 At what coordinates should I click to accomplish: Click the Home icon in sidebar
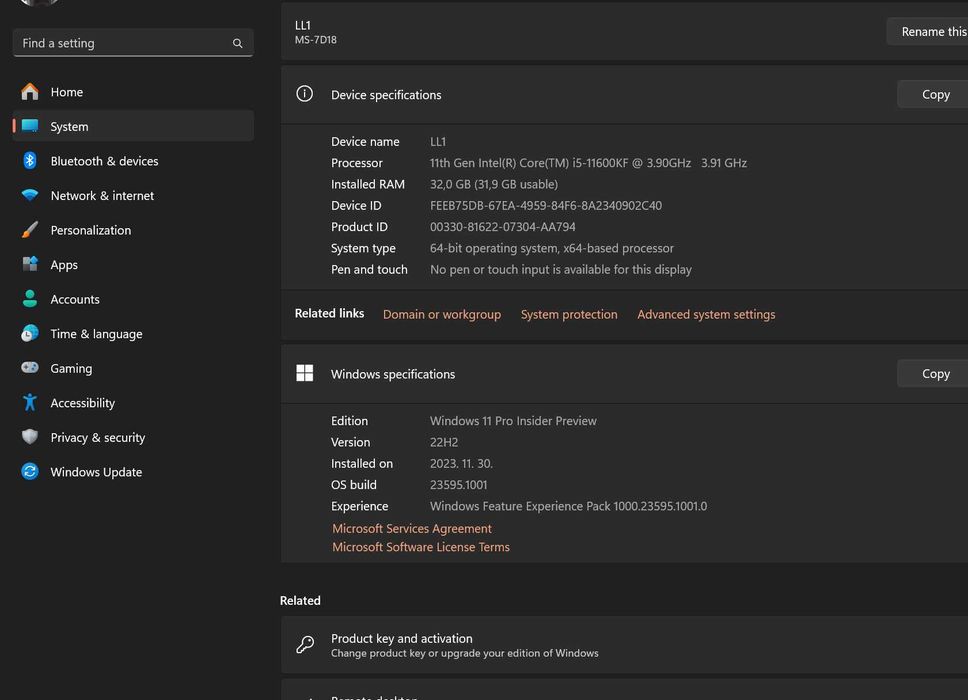click(30, 92)
